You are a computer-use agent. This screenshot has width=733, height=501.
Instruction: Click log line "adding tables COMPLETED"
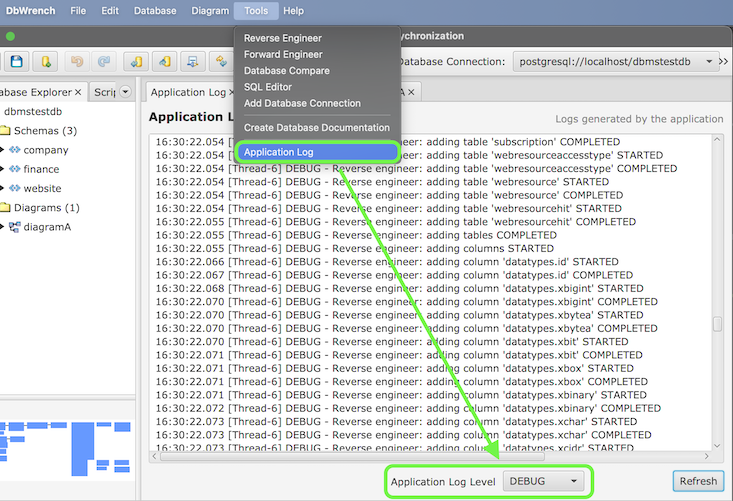coord(356,235)
